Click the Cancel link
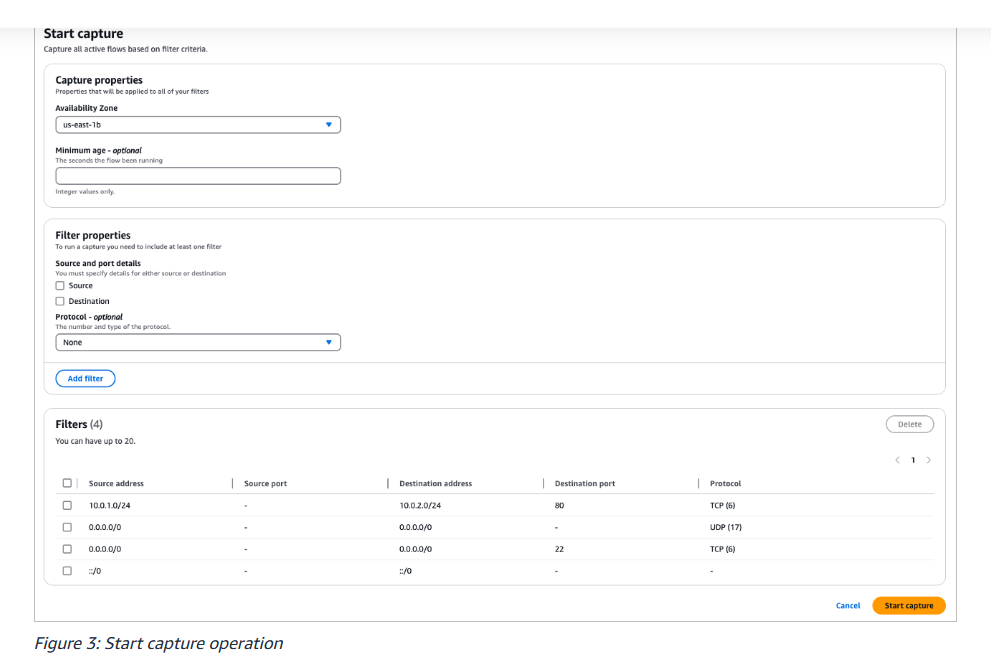991x658 pixels. tap(847, 606)
